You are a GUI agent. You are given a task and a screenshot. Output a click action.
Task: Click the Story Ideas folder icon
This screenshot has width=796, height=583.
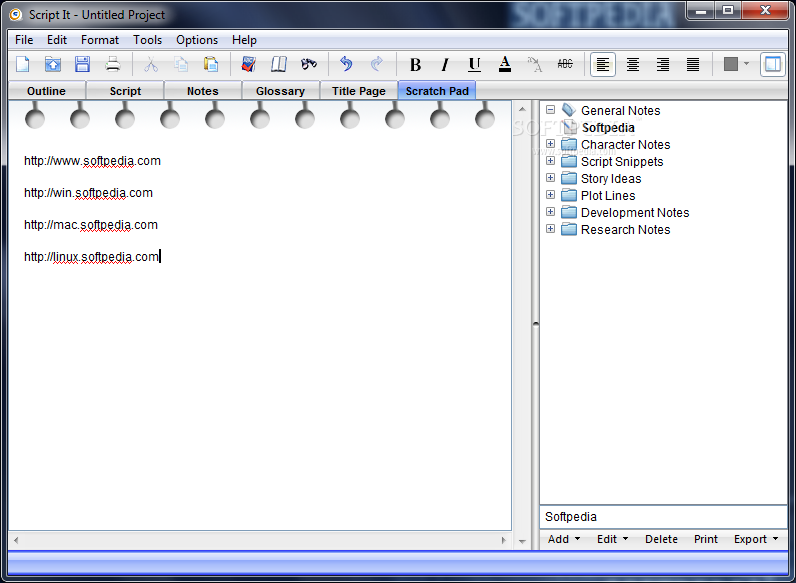[x=569, y=178]
